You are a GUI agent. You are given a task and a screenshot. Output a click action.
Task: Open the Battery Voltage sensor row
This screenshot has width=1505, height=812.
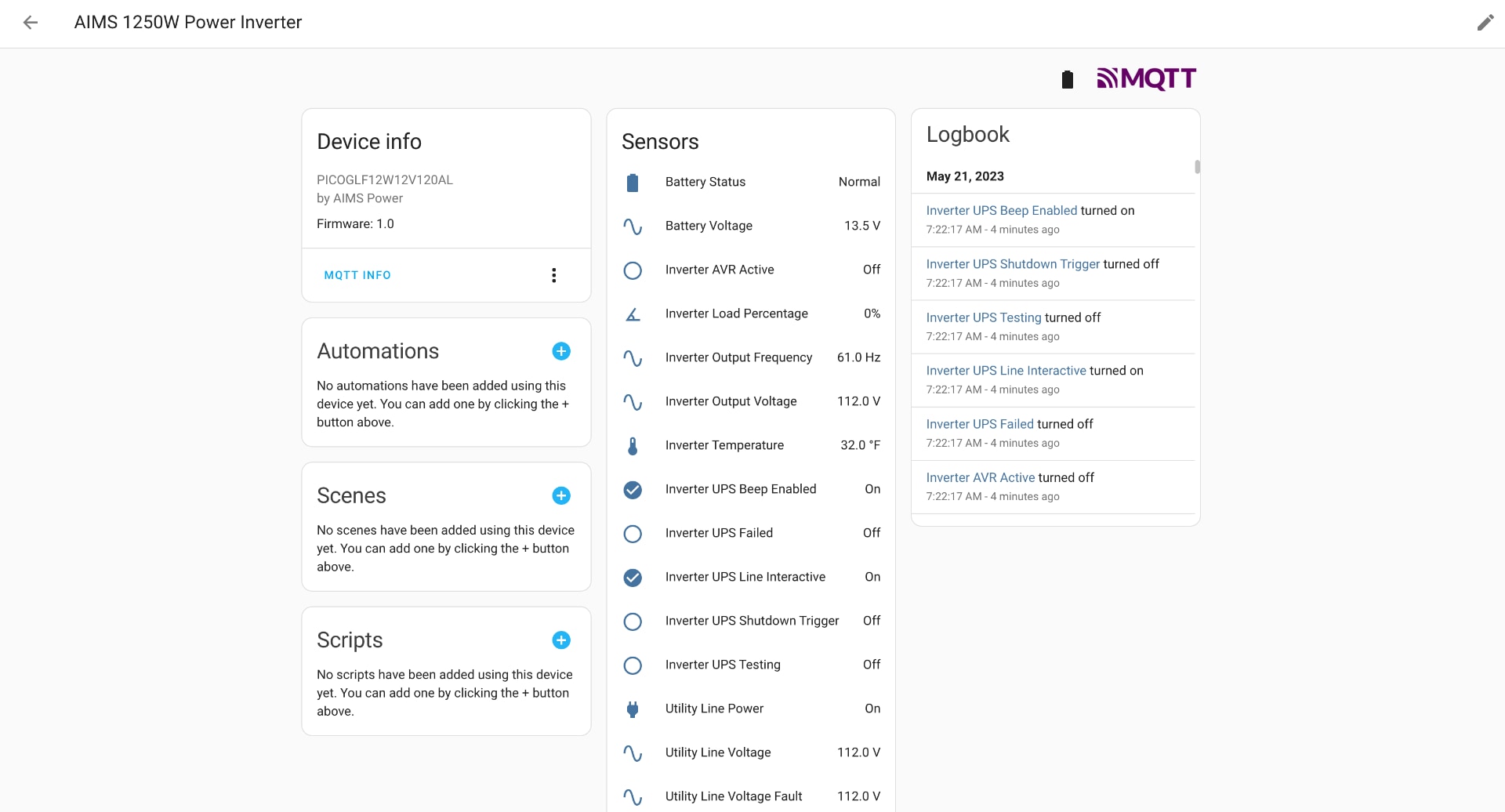[750, 226]
